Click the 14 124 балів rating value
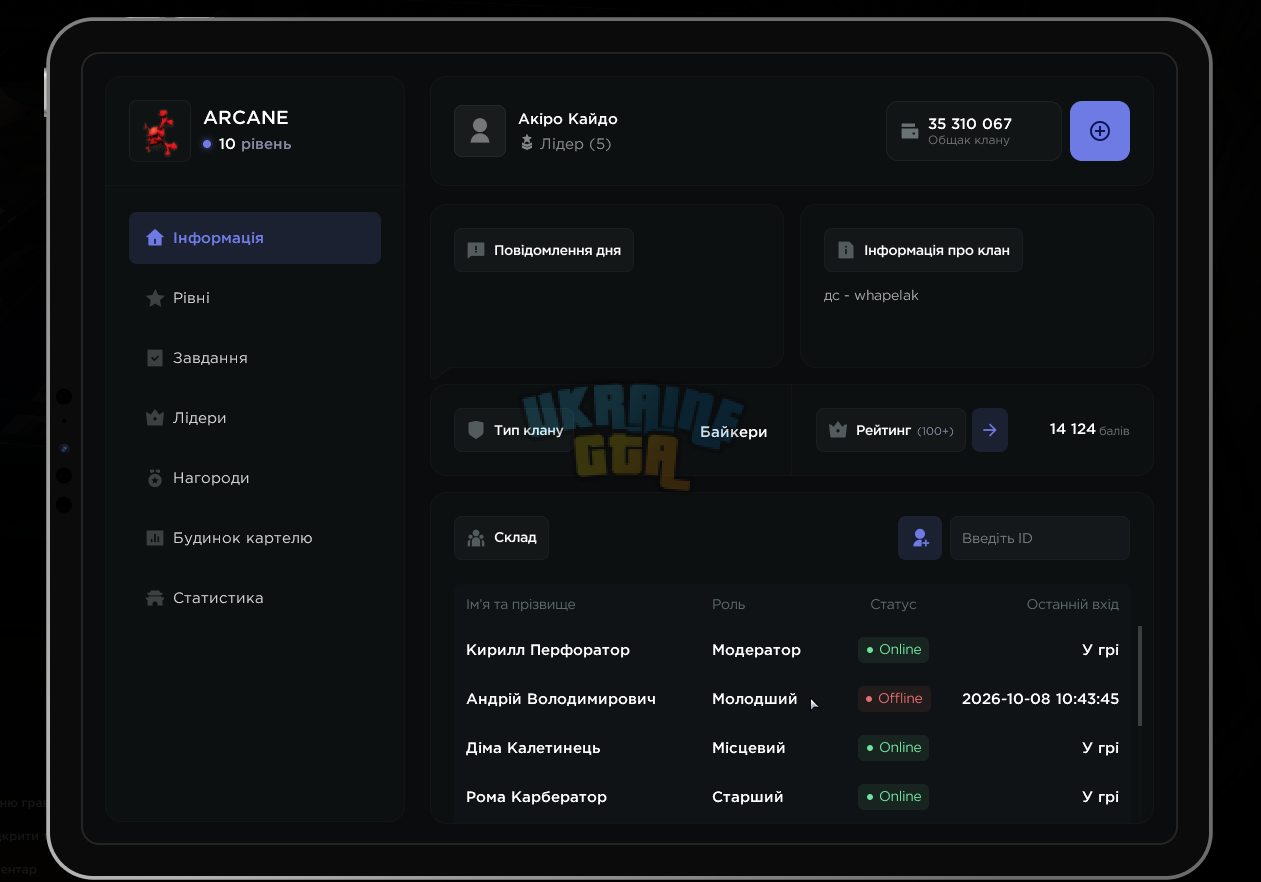 1090,430
